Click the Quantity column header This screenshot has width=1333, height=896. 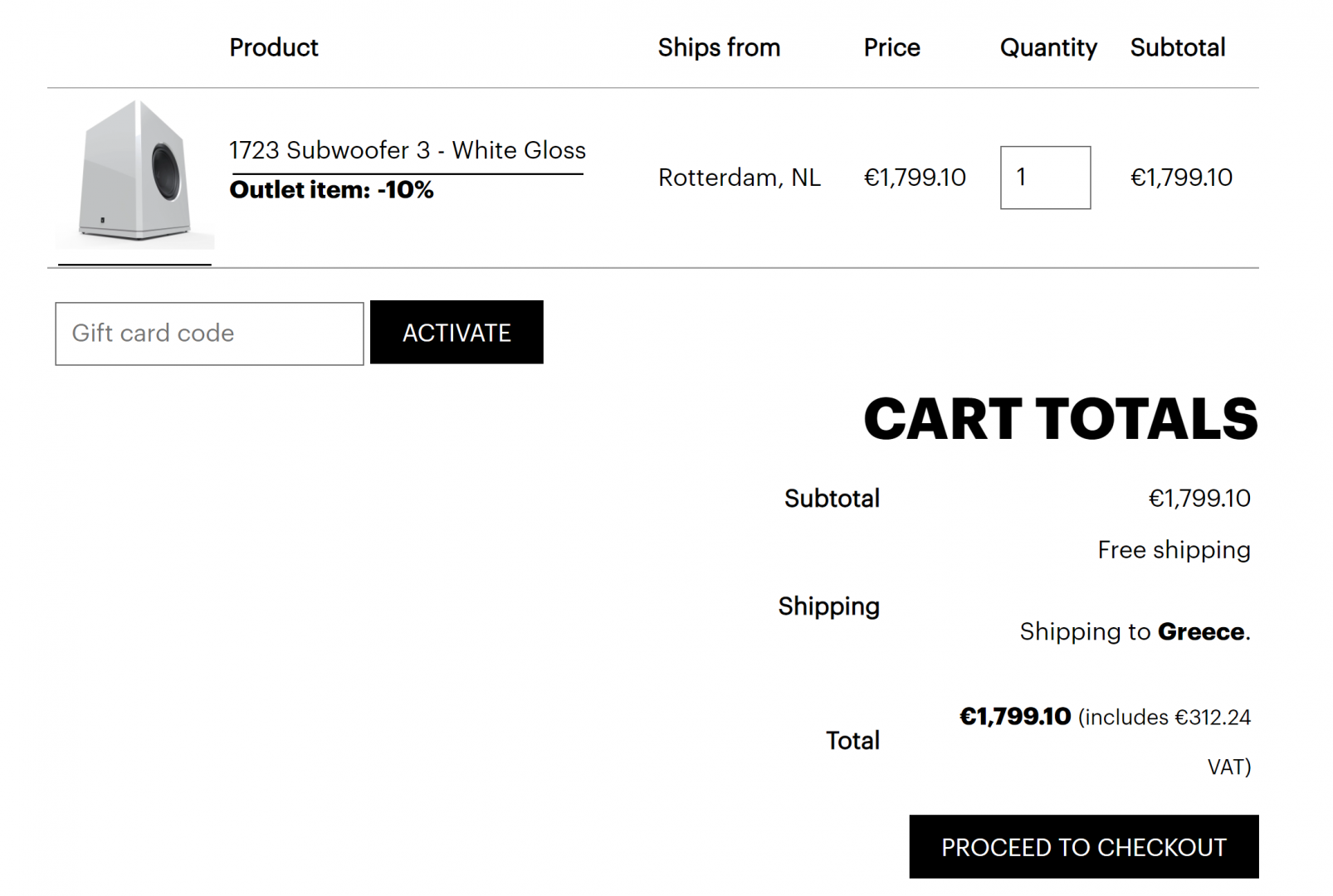click(x=1047, y=47)
